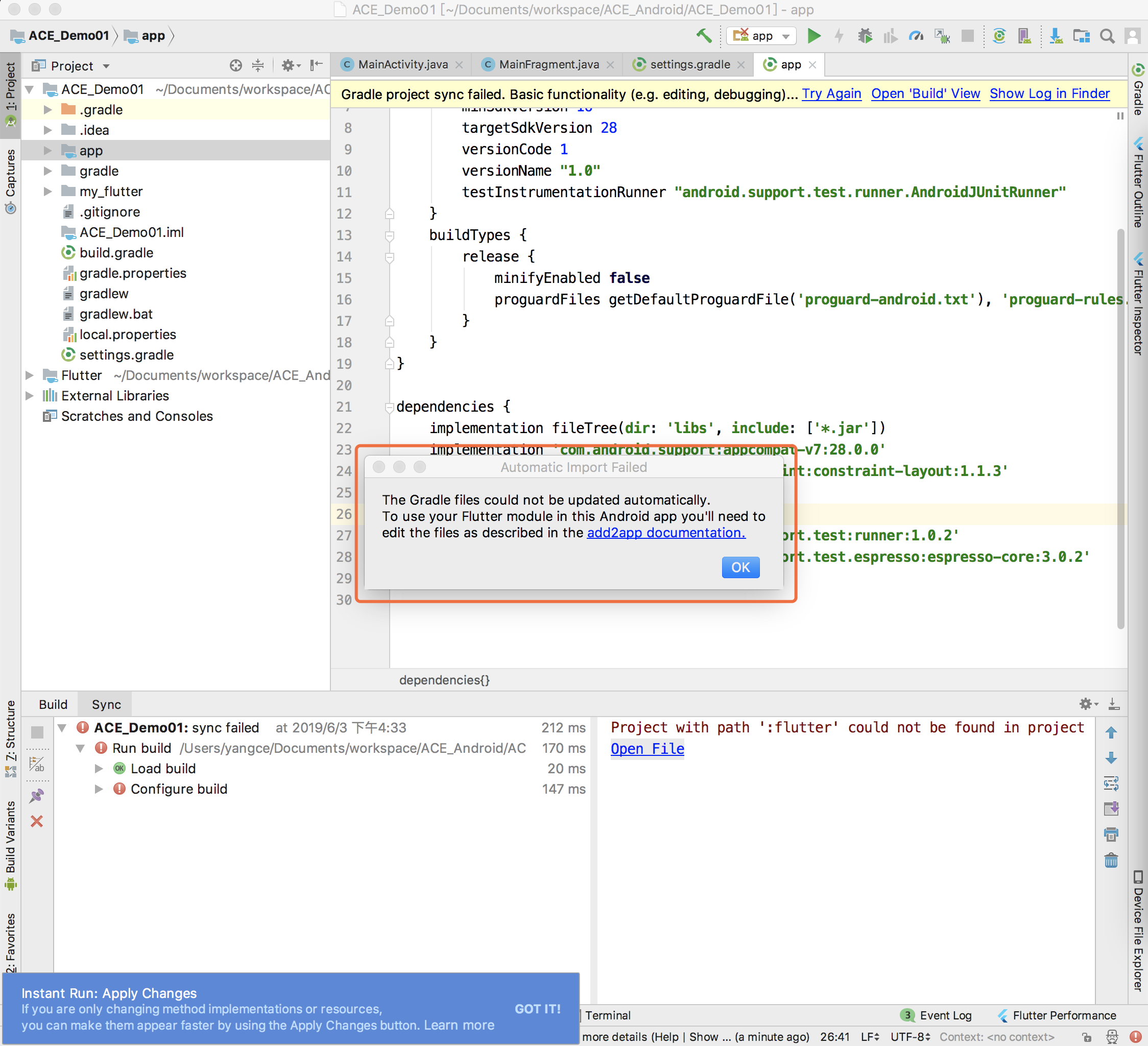Click the green Run app button
The width and height of the screenshot is (1148, 1046).
click(814, 36)
